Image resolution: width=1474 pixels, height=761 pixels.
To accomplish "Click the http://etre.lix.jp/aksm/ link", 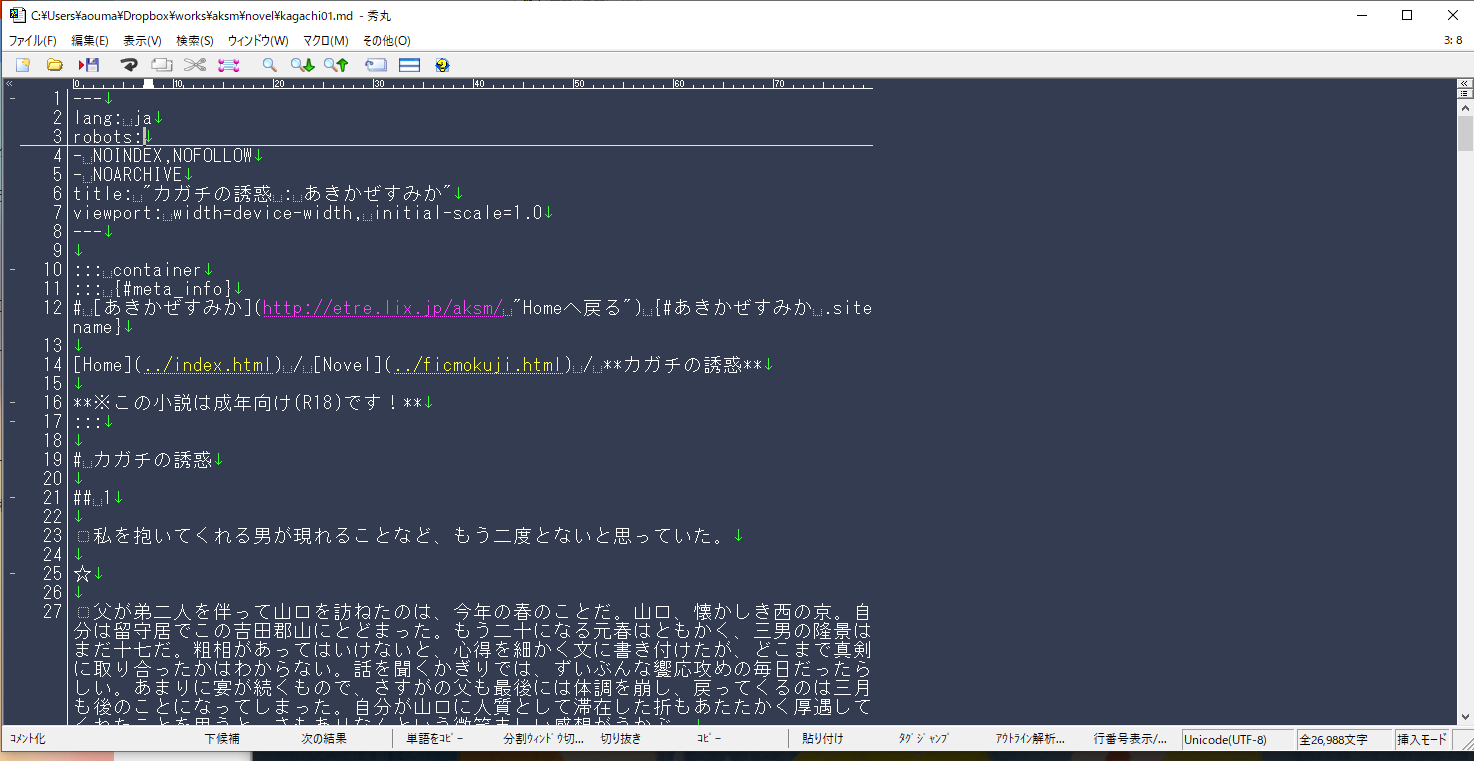I will (x=382, y=308).
